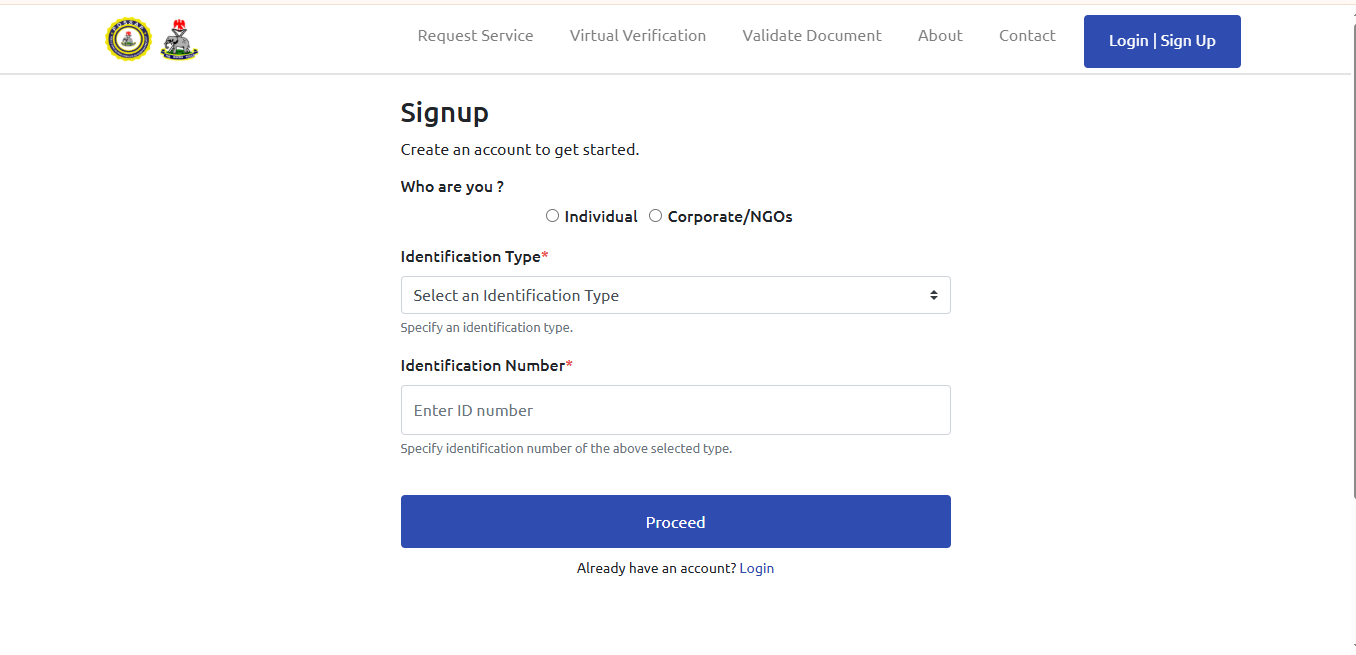Viewport: 1356px width, 655px height.
Task: Open the Contact page link
Action: tap(1027, 36)
